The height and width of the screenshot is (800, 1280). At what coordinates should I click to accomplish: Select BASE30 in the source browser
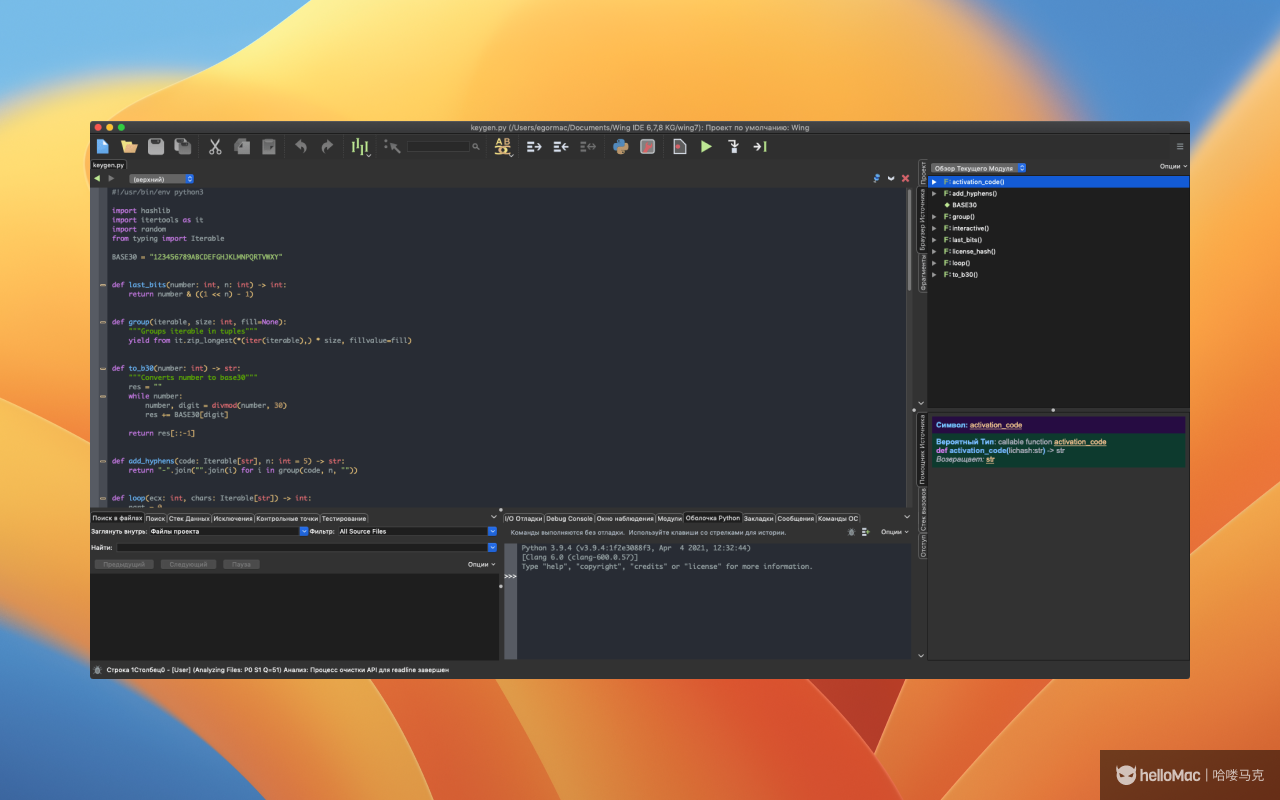point(964,205)
